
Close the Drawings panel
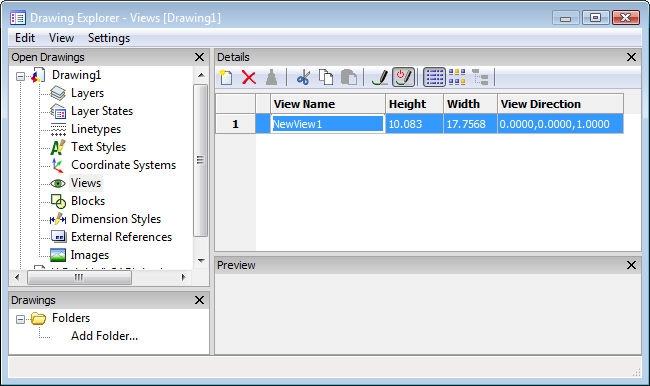pos(199,300)
